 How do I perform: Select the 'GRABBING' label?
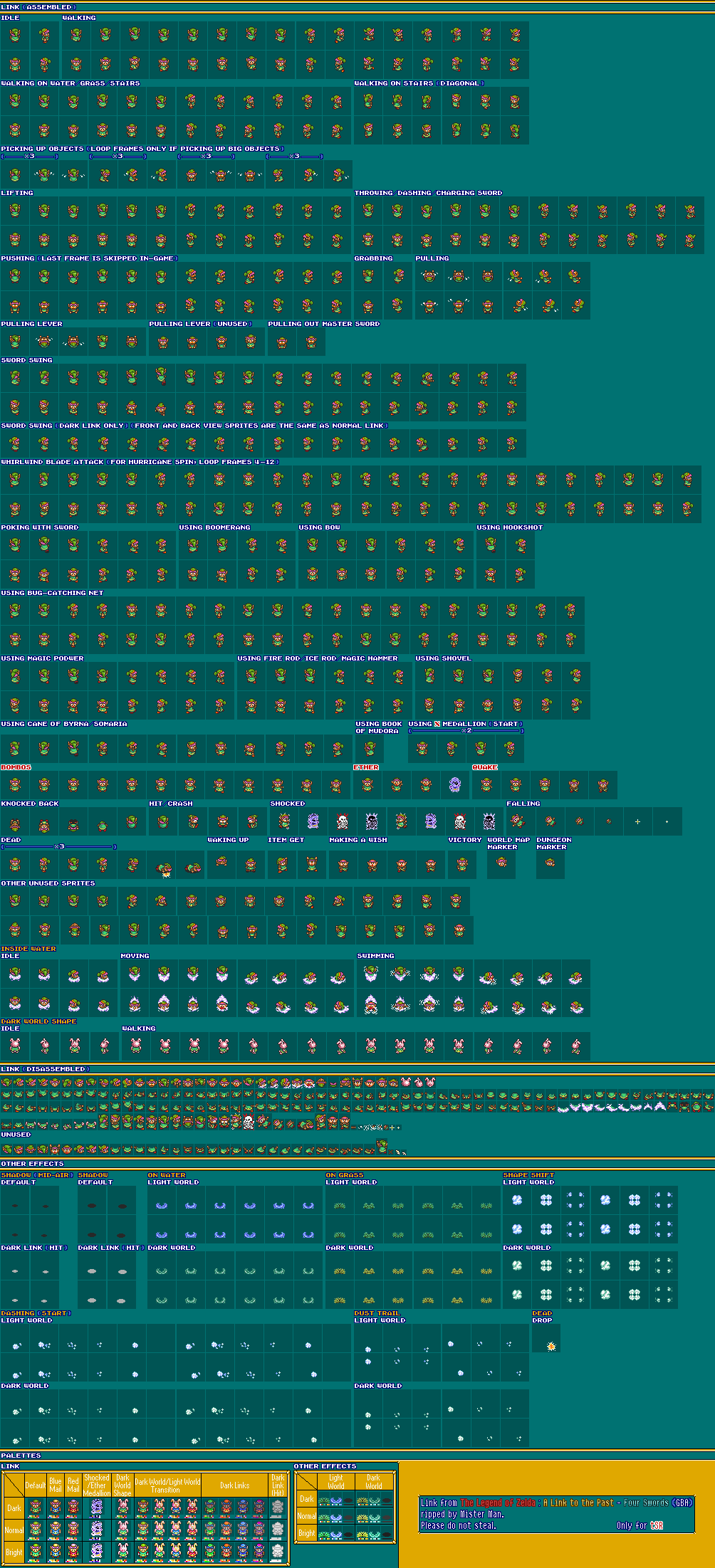374,258
